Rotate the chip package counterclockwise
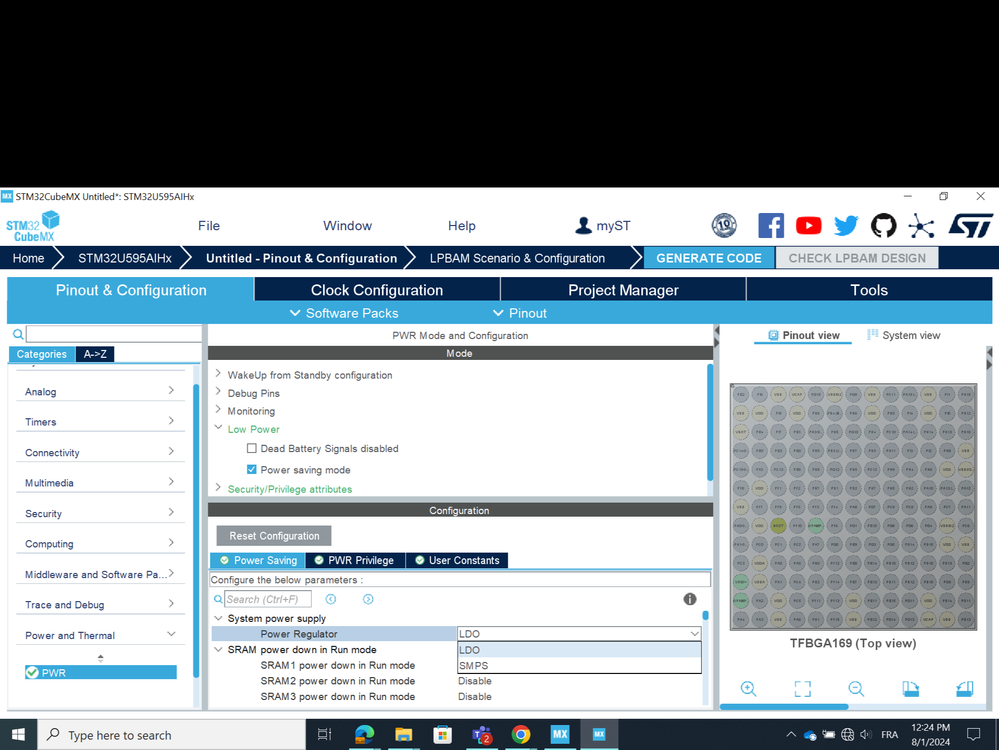The image size is (999, 750). pyautogui.click(x=963, y=689)
